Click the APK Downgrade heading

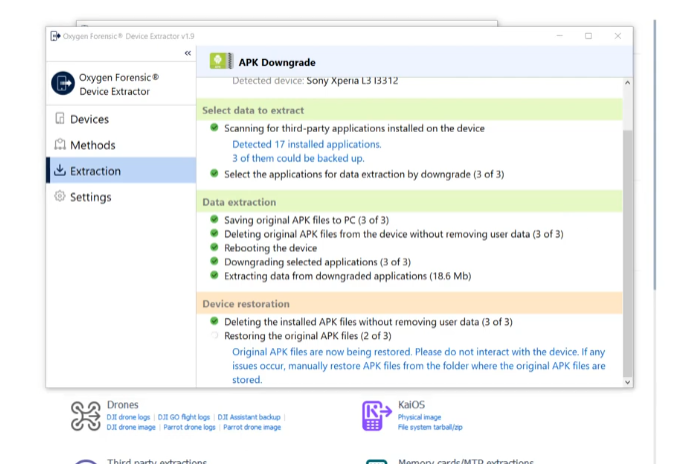(x=277, y=62)
